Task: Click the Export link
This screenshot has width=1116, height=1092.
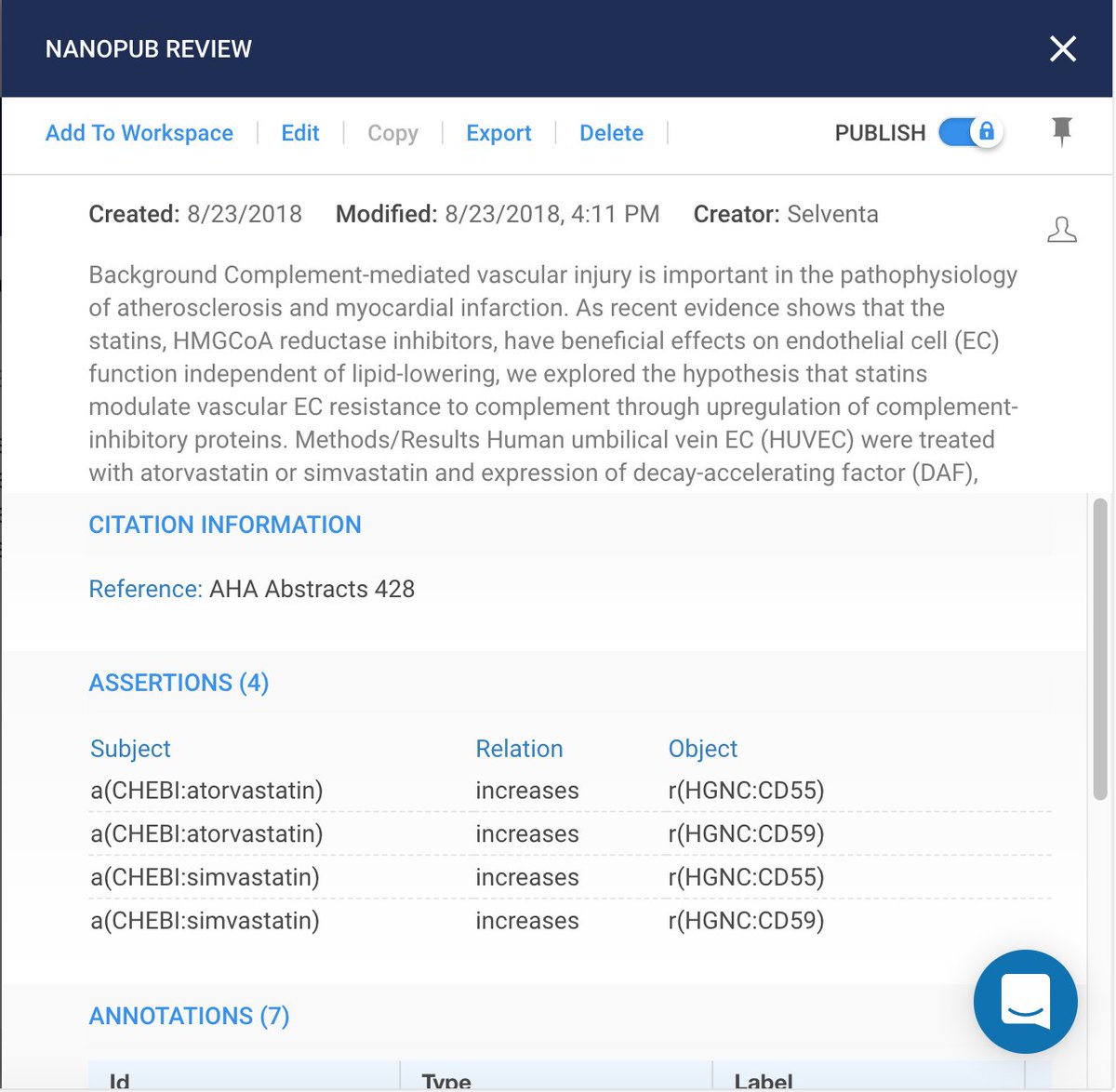Action: 498,133
